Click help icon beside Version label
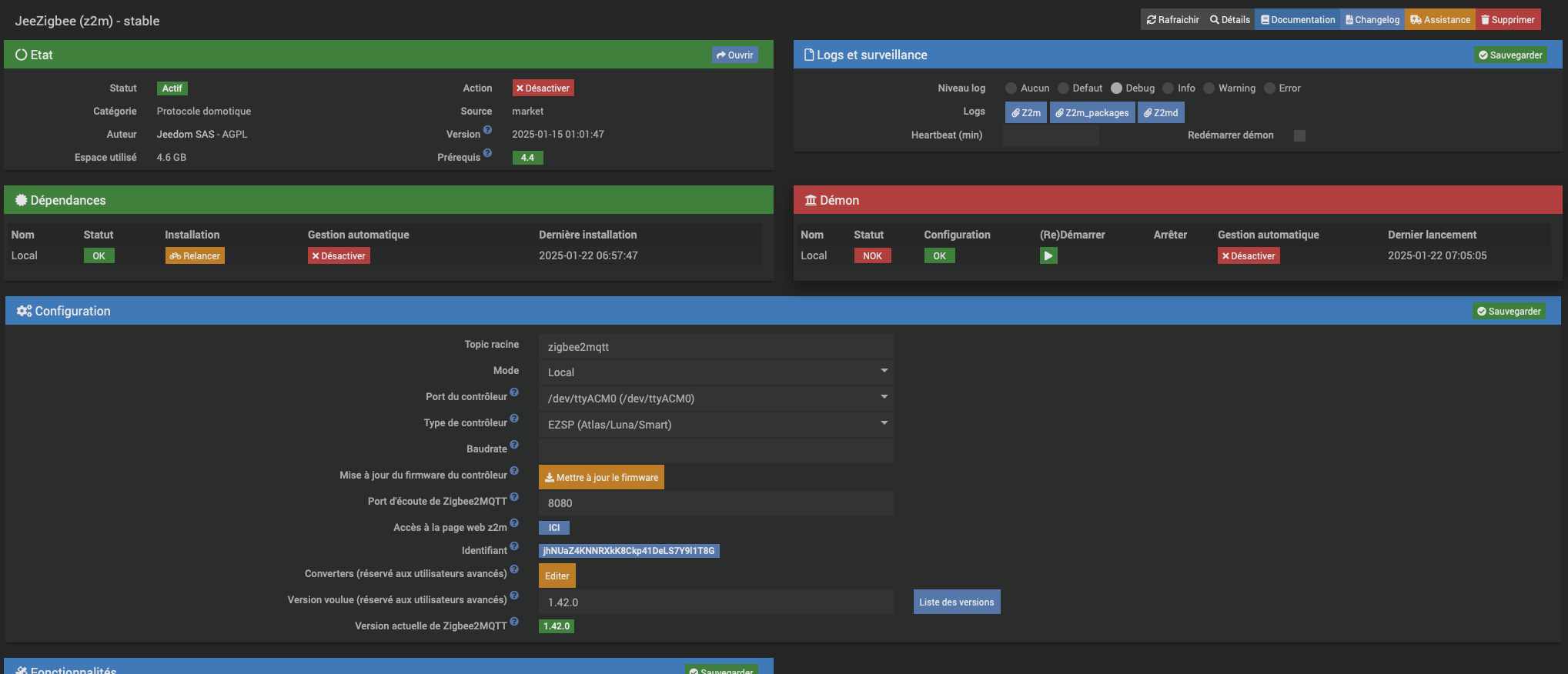The width and height of the screenshot is (1568, 674). 487,130
